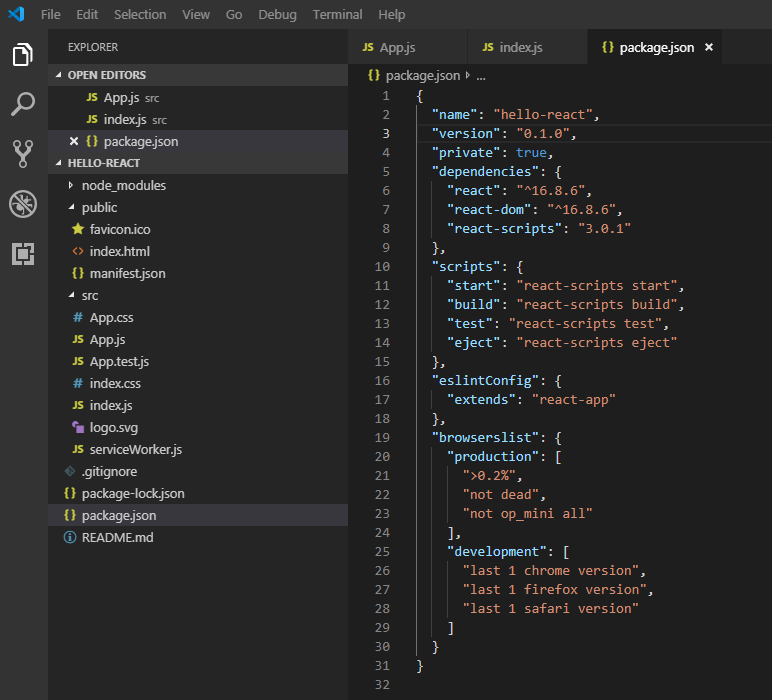Click the JS icon on App.js tab

pos(368,47)
